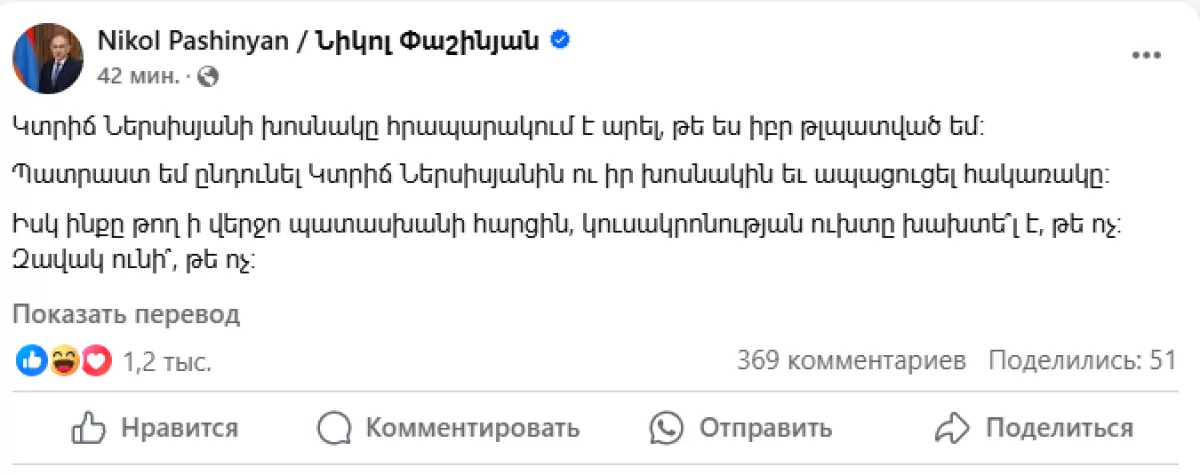Open the post's 42 мин. timestamp
This screenshot has width=1200, height=474.
coord(138,75)
